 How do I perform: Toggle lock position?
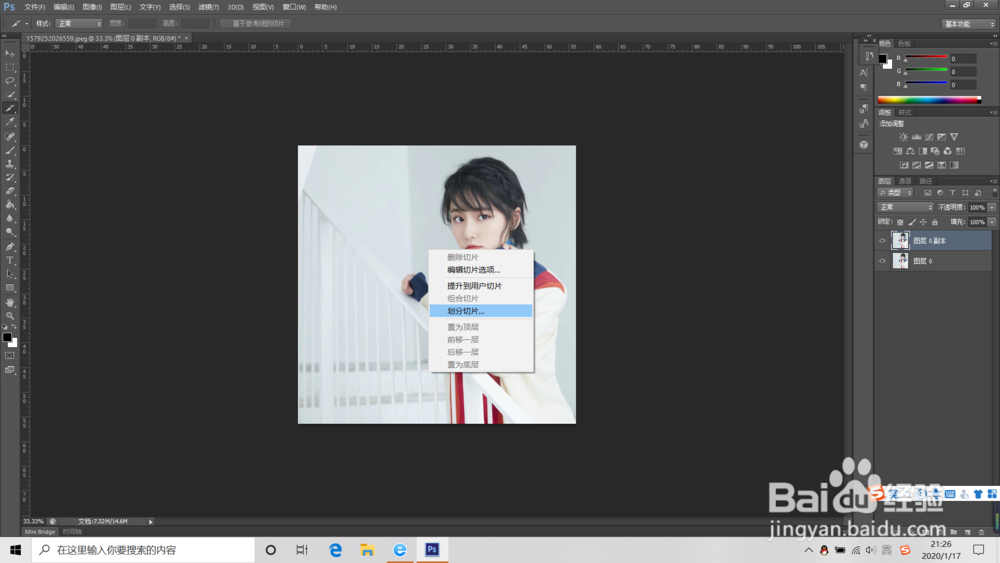[x=923, y=223]
